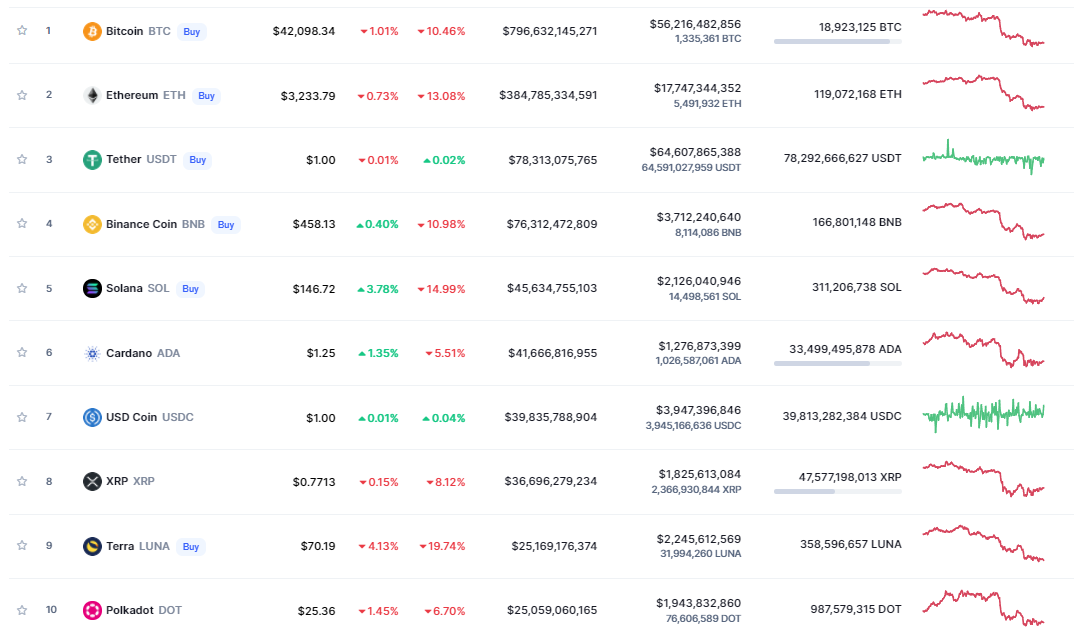The width and height of the screenshot is (1074, 627).
Task: Click Buy next to Solana SOL
Action: tap(190, 289)
